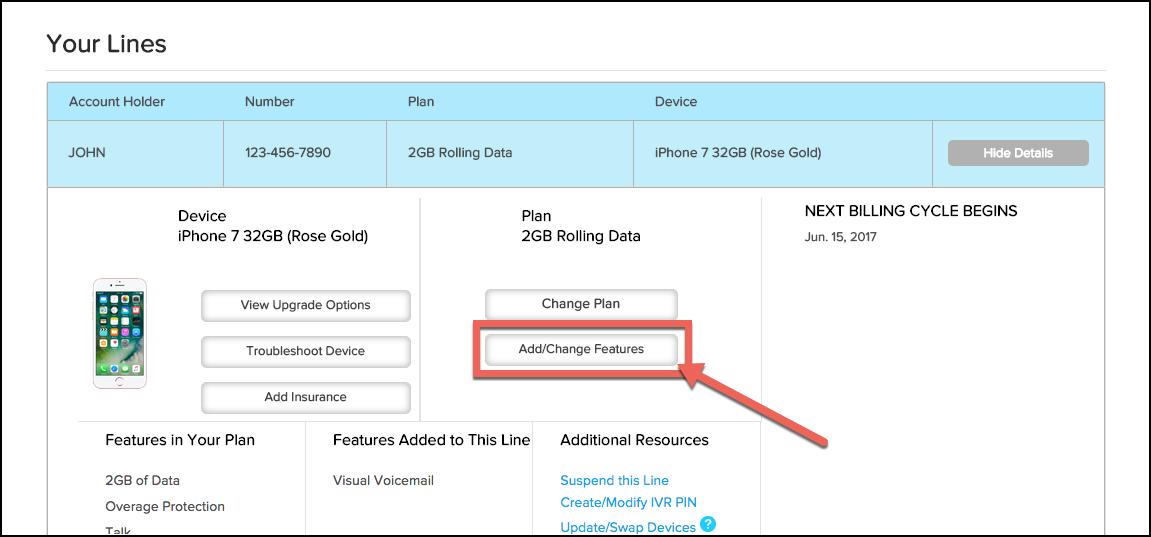This screenshot has height=537, width=1151.
Task: Follow the Suspend this Line link
Action: coord(614,480)
